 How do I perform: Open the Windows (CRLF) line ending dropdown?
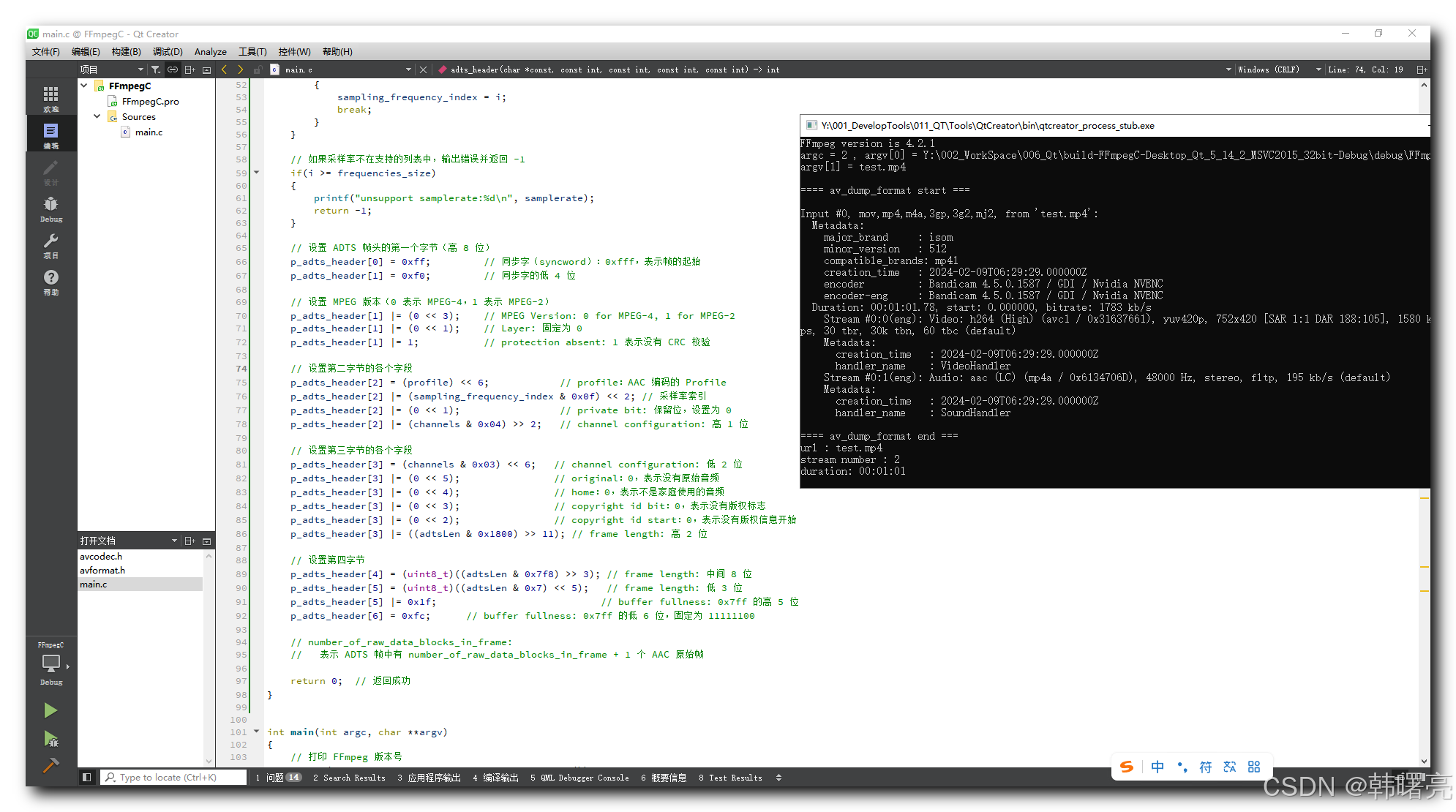tap(1272, 69)
